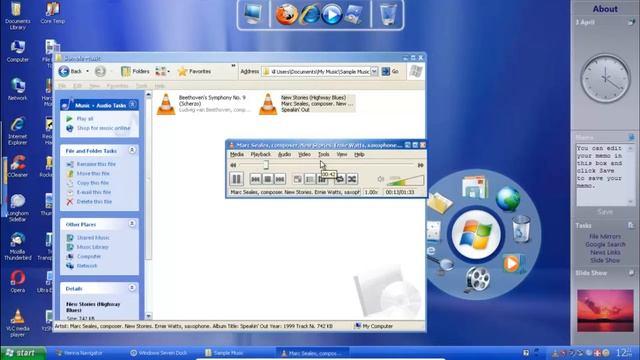Click E-mail this file link

click(x=94, y=192)
